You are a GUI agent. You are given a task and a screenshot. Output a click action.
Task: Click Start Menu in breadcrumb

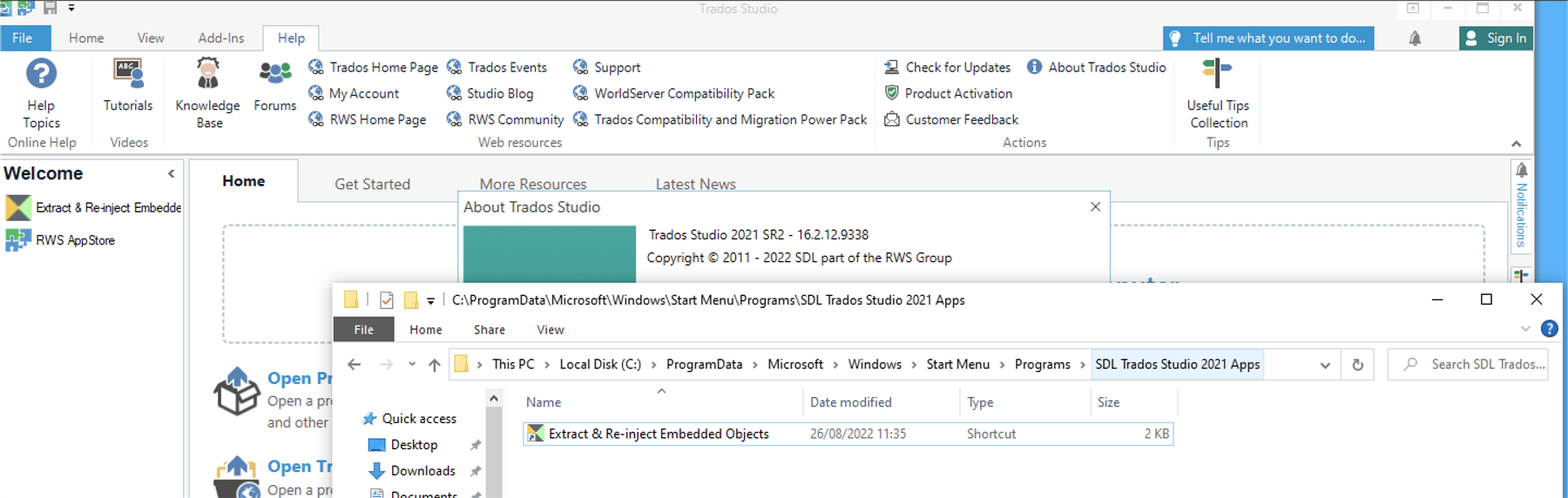click(x=958, y=365)
